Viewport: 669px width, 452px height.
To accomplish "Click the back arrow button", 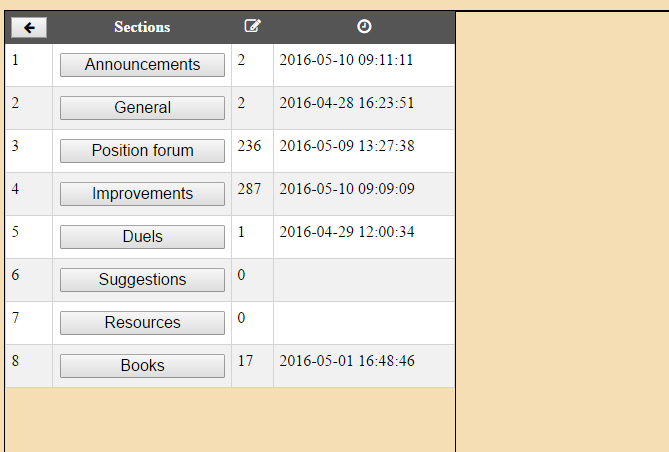I will [29, 28].
